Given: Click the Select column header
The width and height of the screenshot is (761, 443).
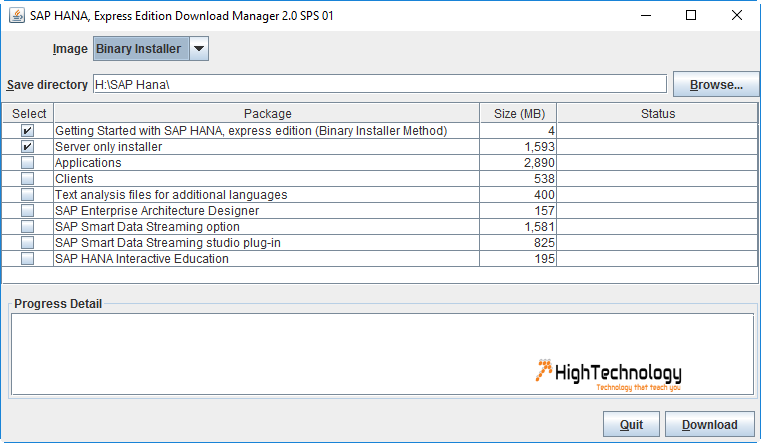Looking at the screenshot, I should click(x=29, y=114).
